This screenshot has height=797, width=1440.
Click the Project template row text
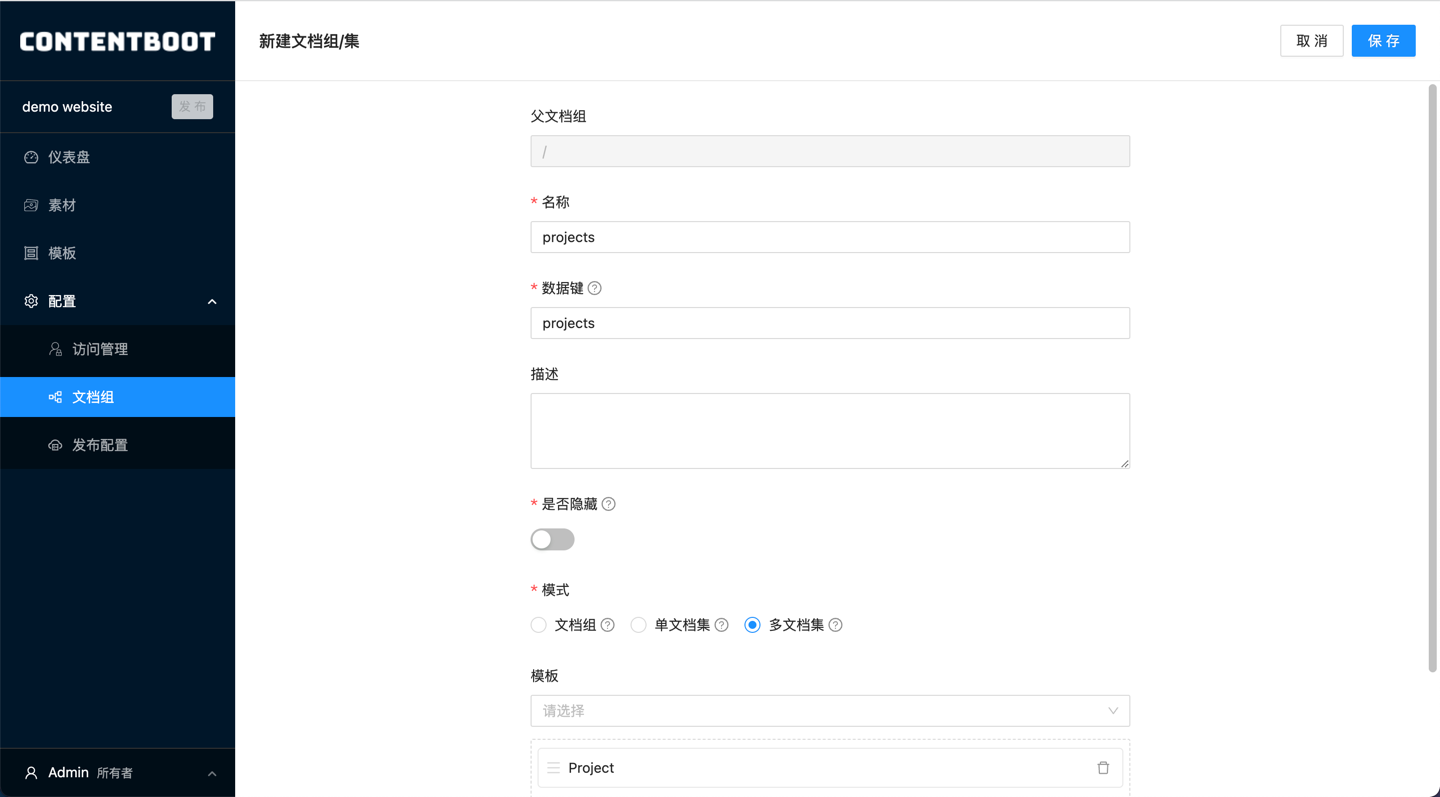(591, 768)
